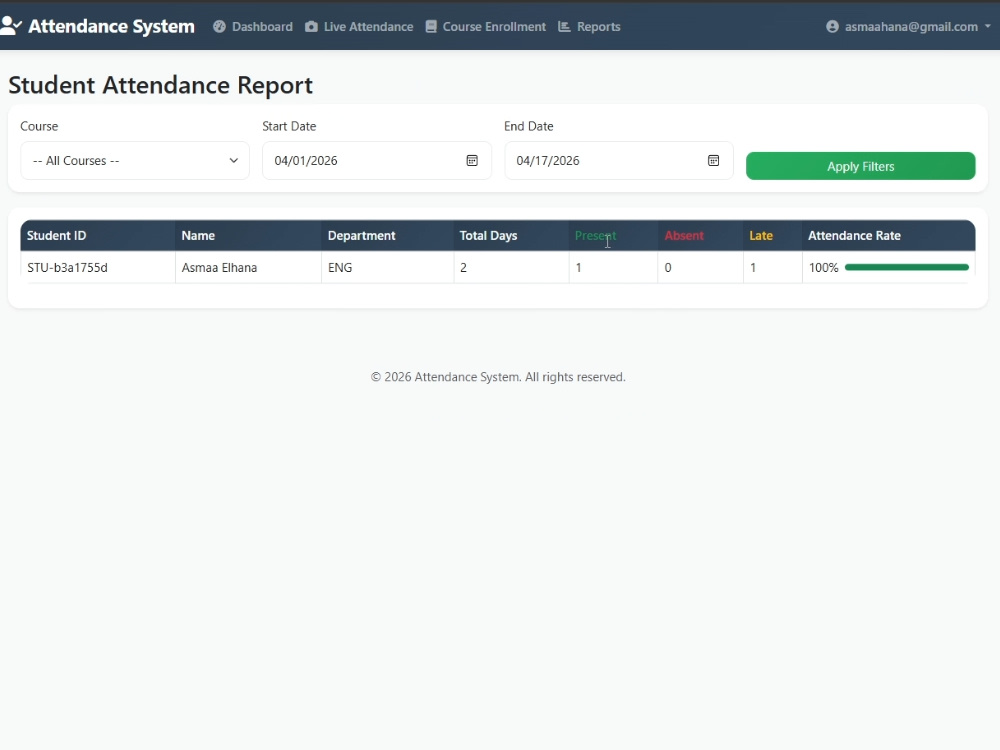The width and height of the screenshot is (1000, 750).
Task: Click the Reports chart icon
Action: tap(564, 27)
